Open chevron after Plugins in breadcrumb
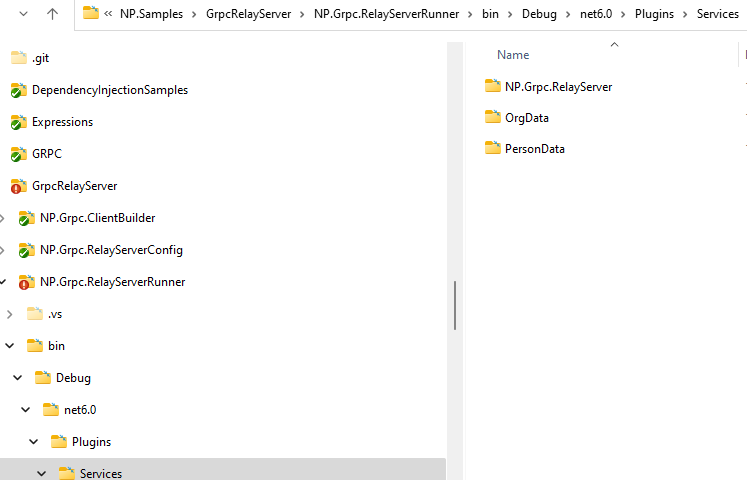Viewport: 747px width, 480px height. tap(685, 15)
